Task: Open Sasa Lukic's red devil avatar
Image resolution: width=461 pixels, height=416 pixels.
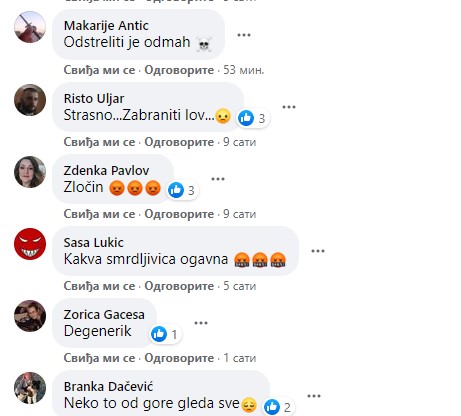Action: pos(30,244)
